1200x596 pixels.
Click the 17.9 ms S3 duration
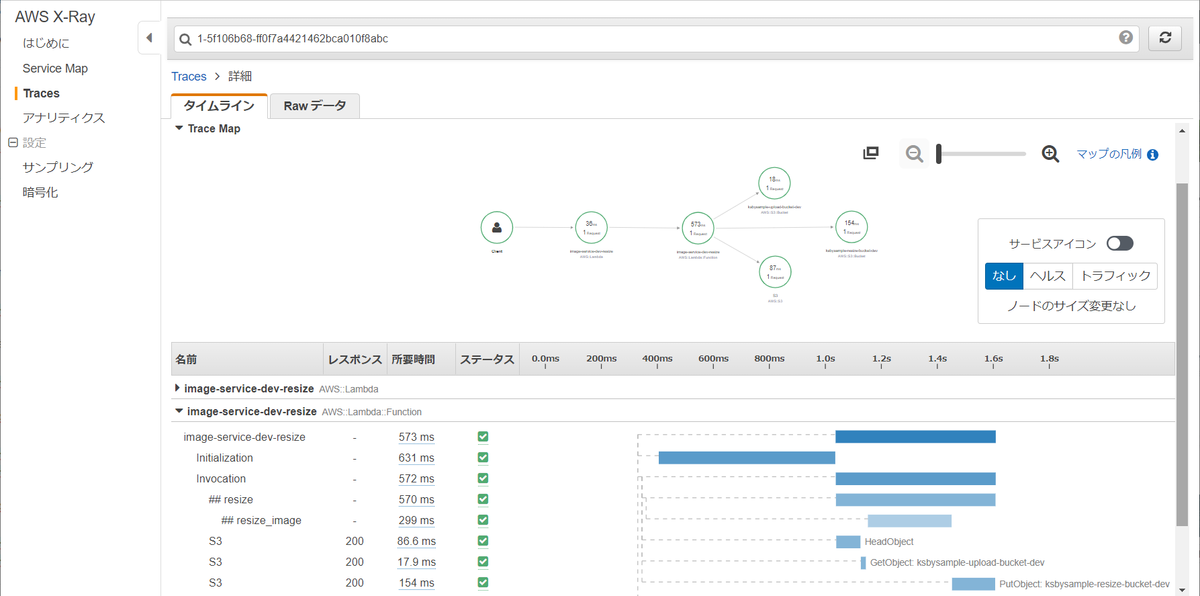[x=416, y=562]
